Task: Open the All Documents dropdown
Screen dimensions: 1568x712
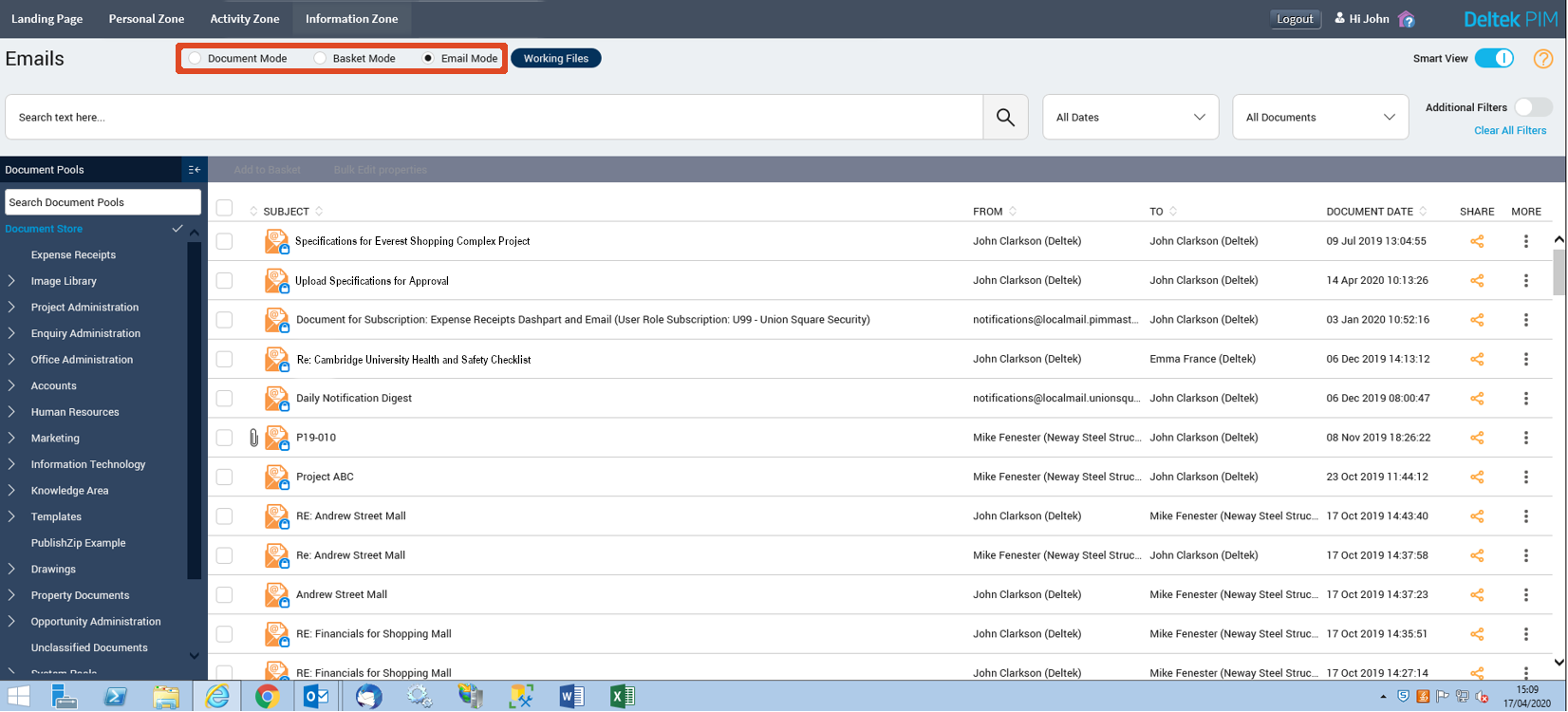Action: click(x=1320, y=118)
